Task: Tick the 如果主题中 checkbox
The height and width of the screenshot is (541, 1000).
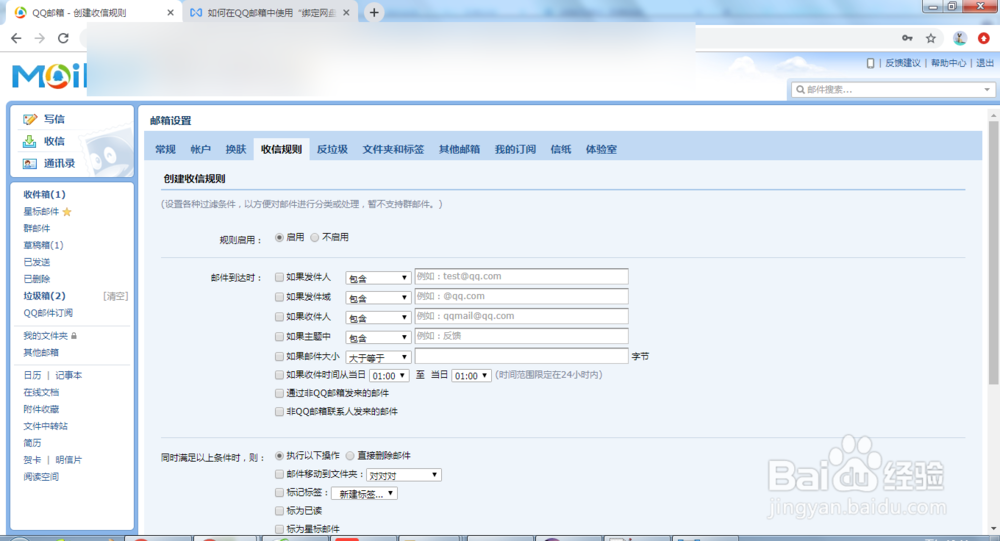Action: pyautogui.click(x=279, y=337)
